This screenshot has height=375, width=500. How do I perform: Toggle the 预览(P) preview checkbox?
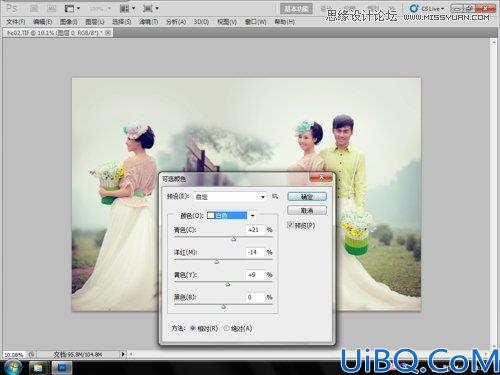click(290, 225)
